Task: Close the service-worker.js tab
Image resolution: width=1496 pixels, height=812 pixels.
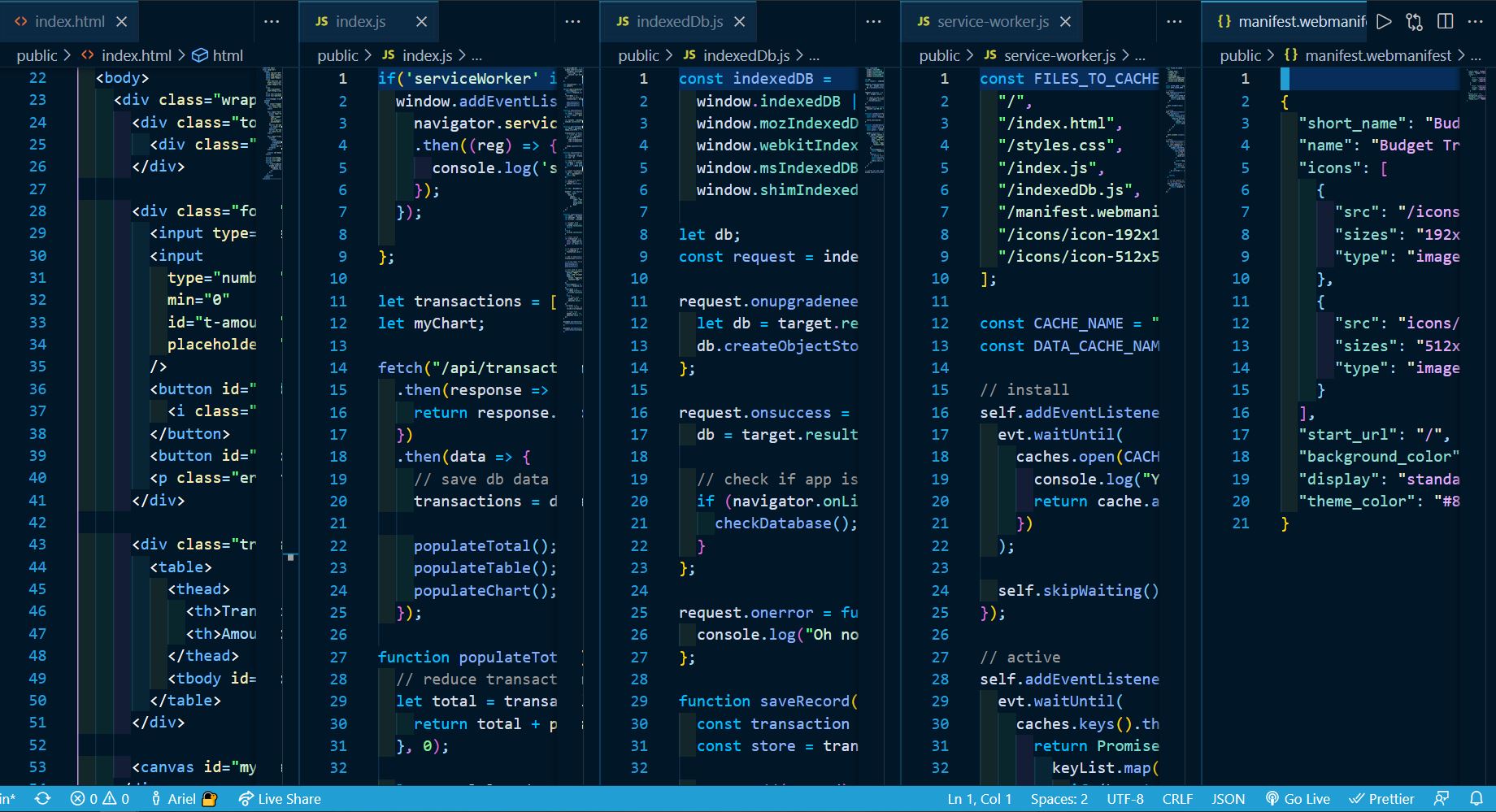Action: [1065, 22]
